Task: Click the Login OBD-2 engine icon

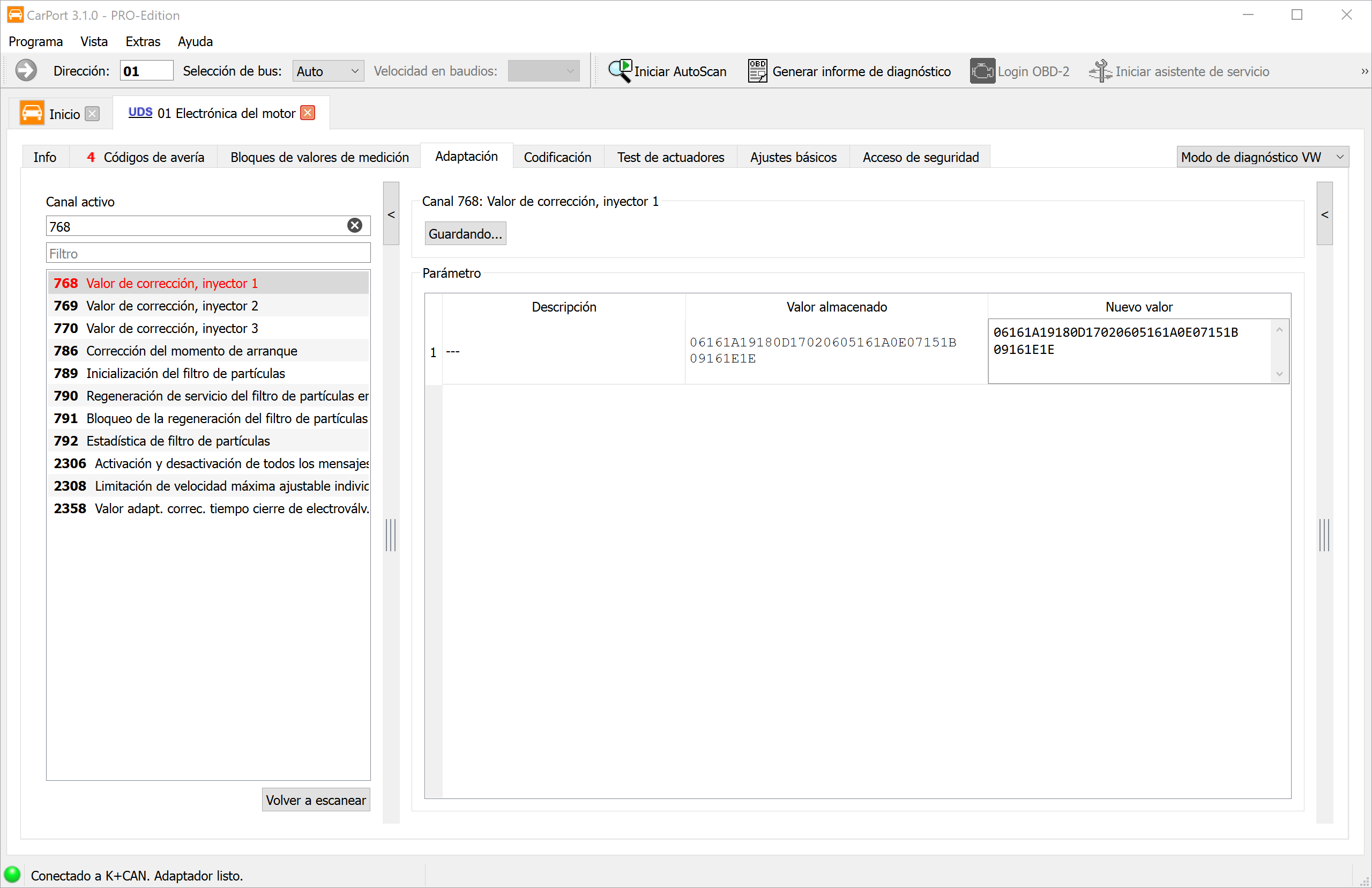Action: [982, 71]
